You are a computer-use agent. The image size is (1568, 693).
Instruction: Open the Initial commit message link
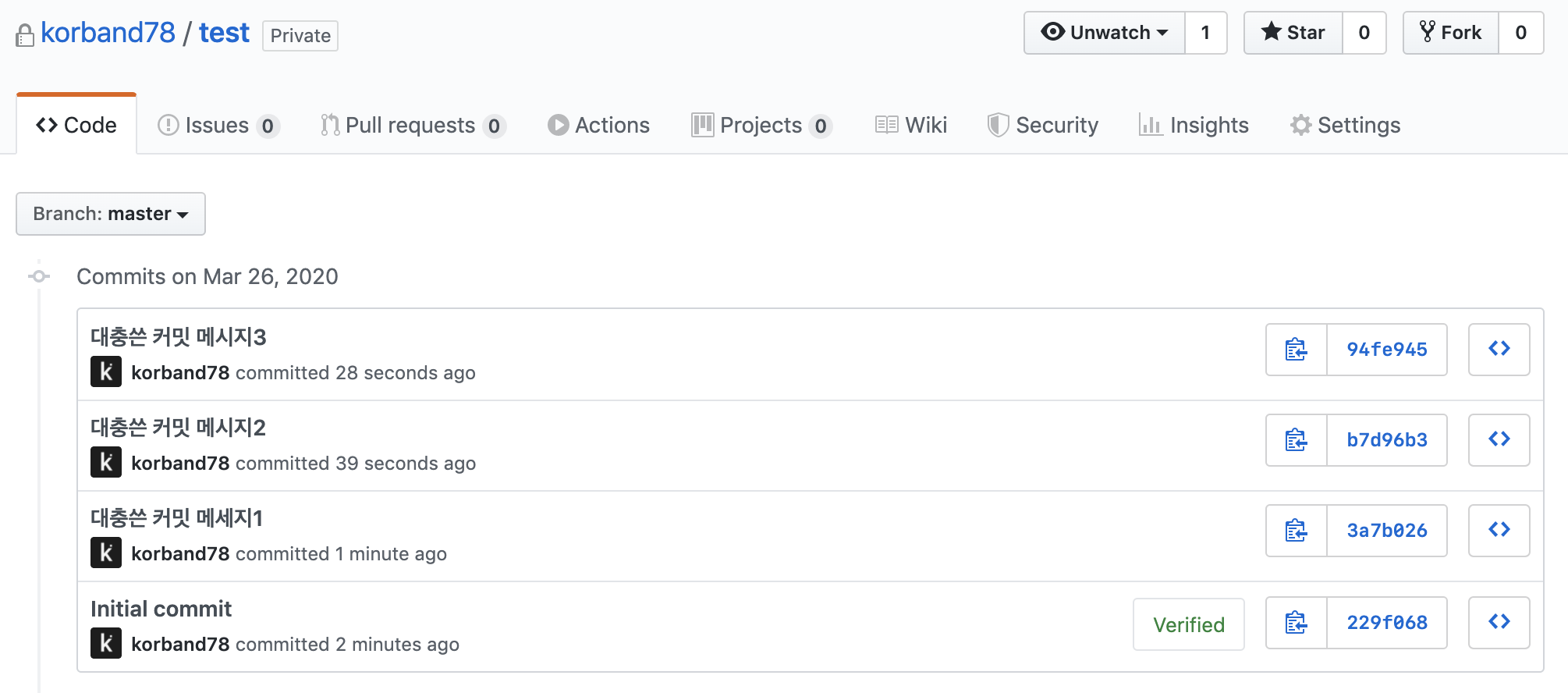[x=161, y=609]
